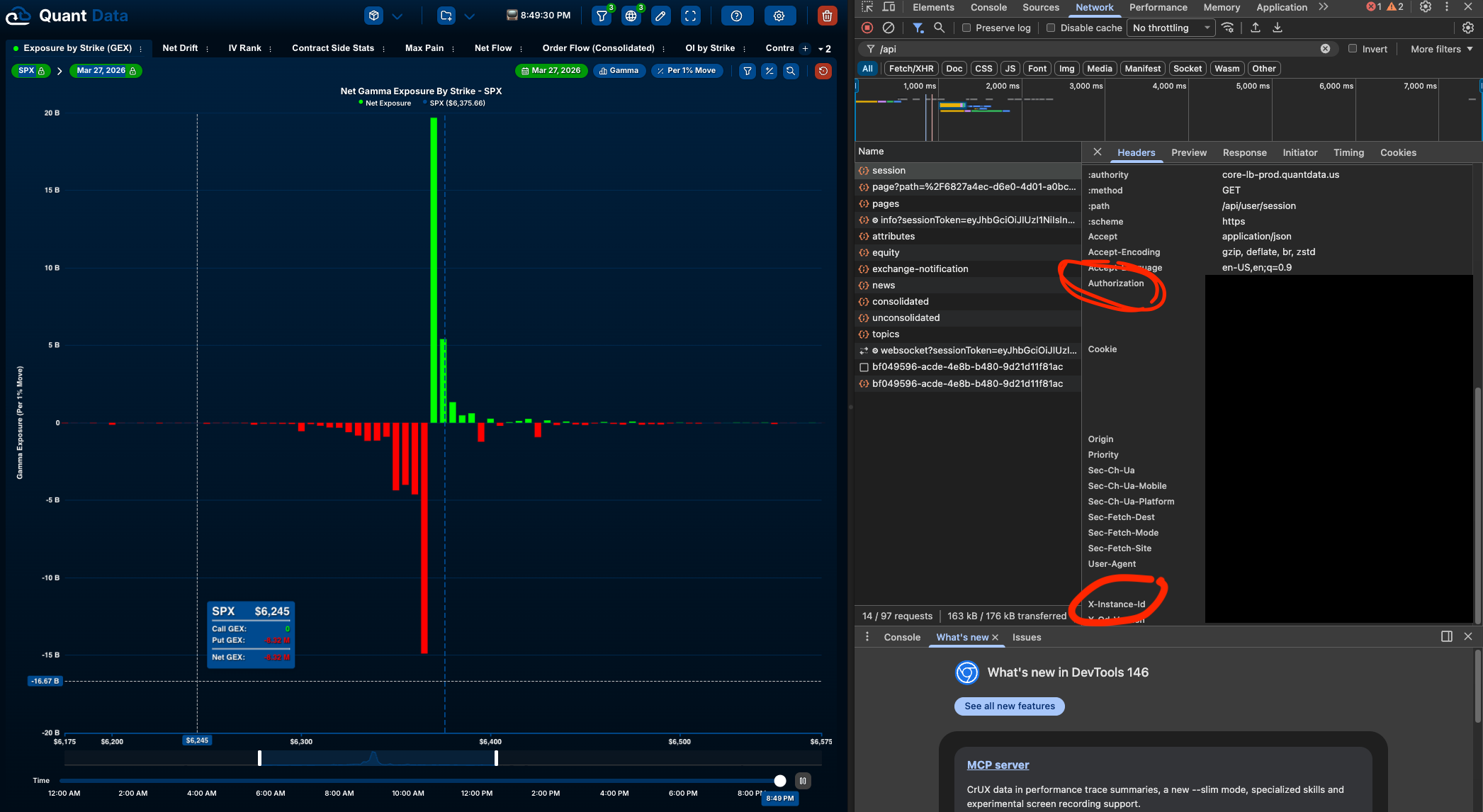This screenshot has width=1483, height=812.
Task: Open the Response tab of request details
Action: 1244,153
